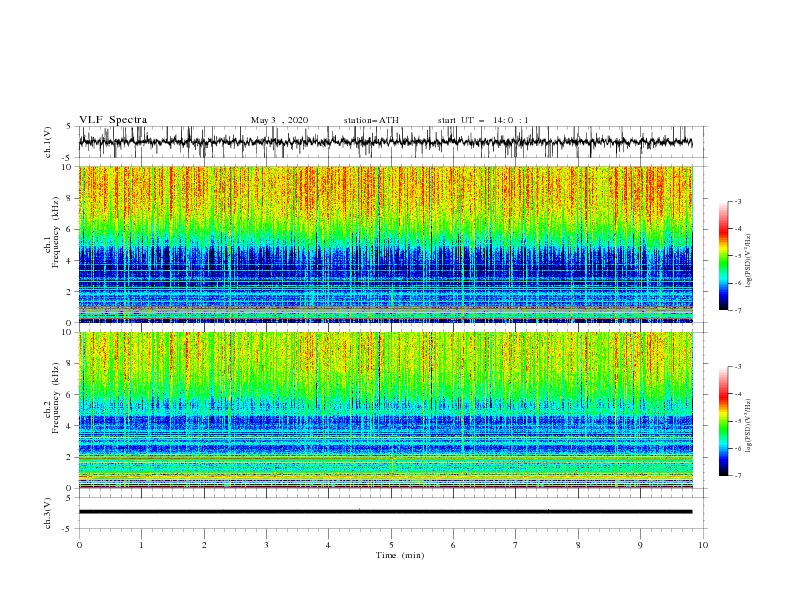792x612 pixels.
Task: Click the ch.2 colorbar "log(PSD)(V²/Hz)" label
Action: click(750, 425)
